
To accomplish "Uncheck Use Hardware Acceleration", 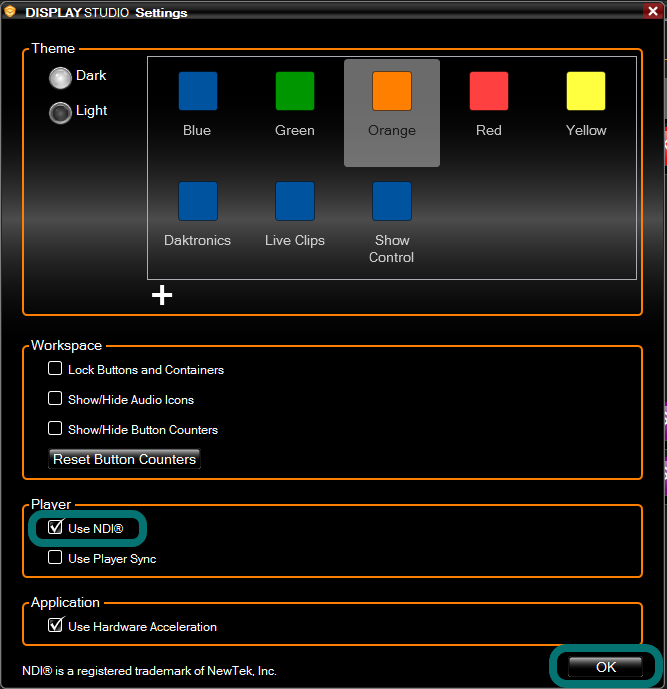I will [56, 626].
